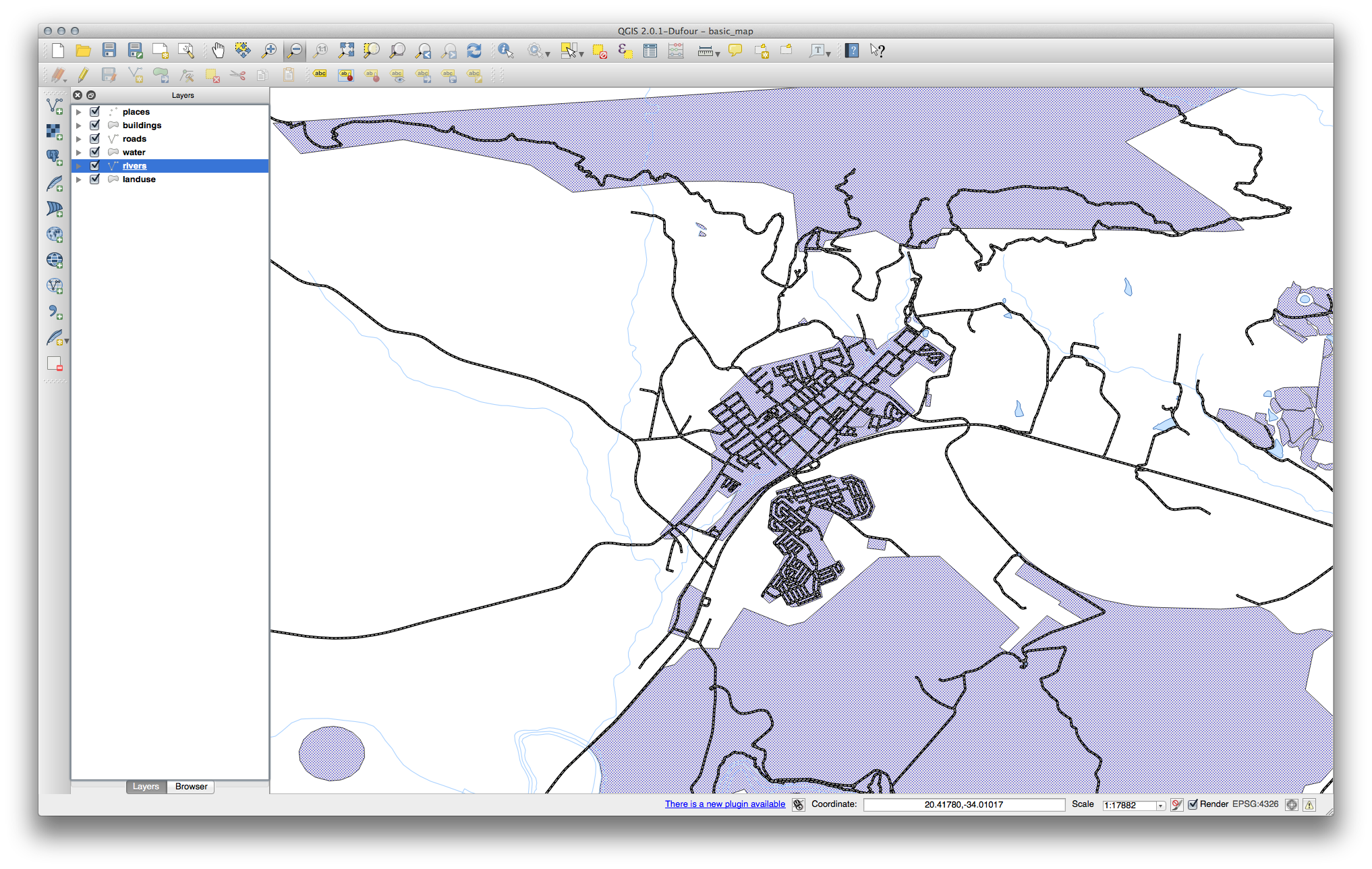
Task: Disable the Render checkbox
Action: (1193, 804)
